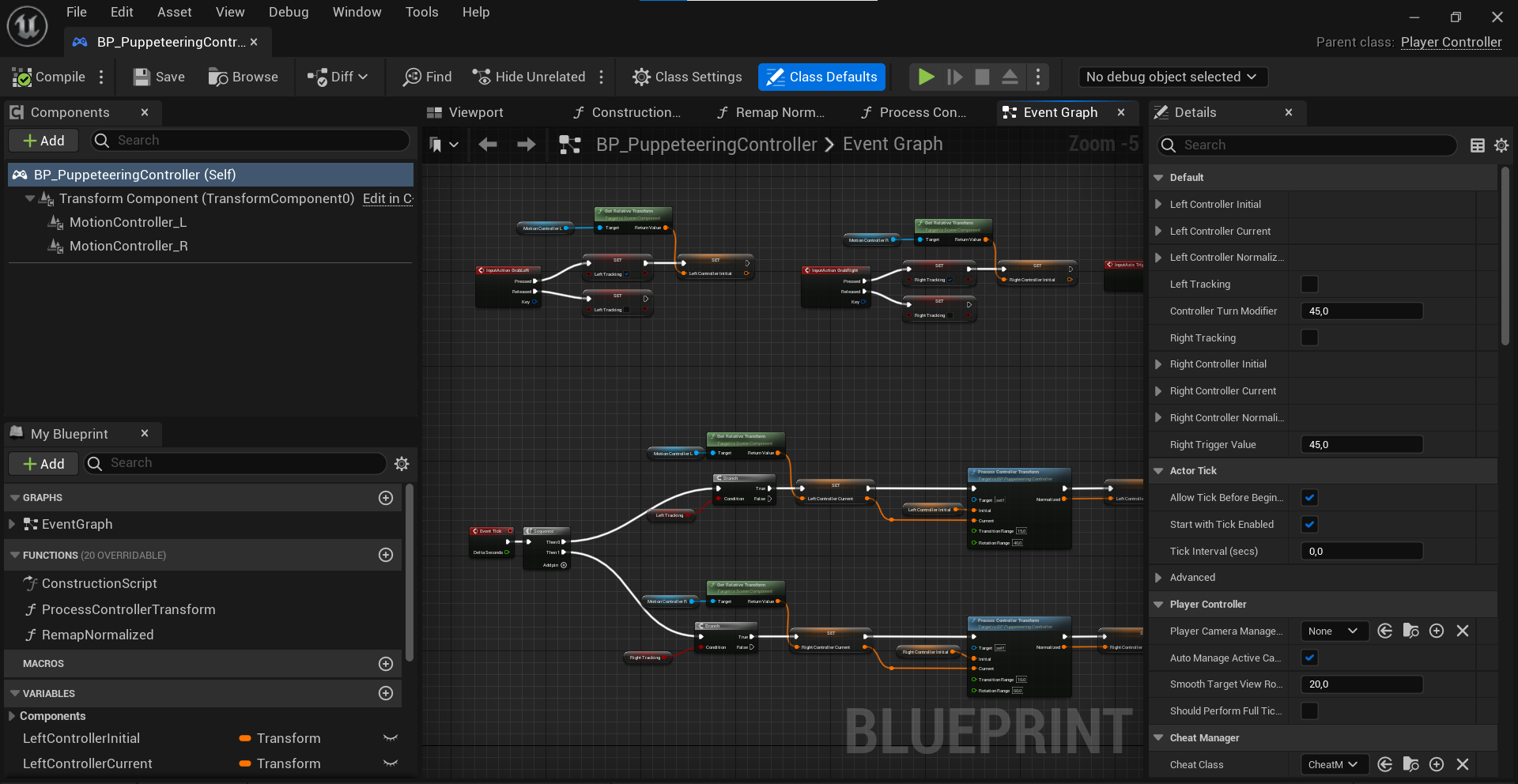Open the Find tool
The image size is (1518, 784).
[x=427, y=77]
